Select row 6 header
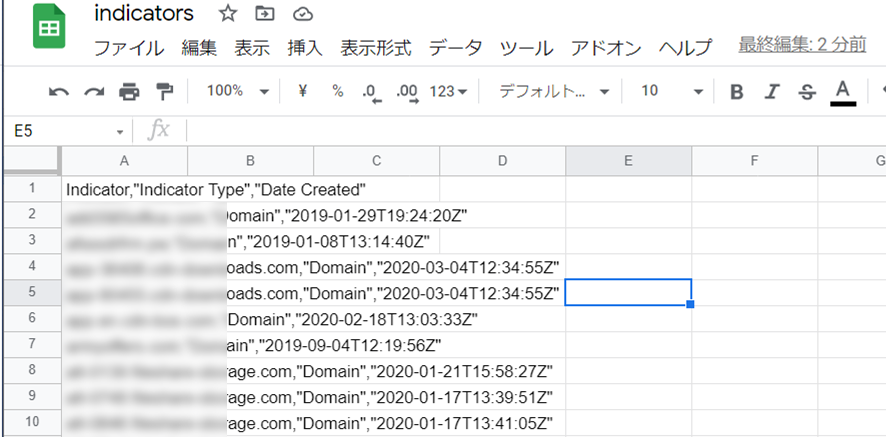 (32, 318)
